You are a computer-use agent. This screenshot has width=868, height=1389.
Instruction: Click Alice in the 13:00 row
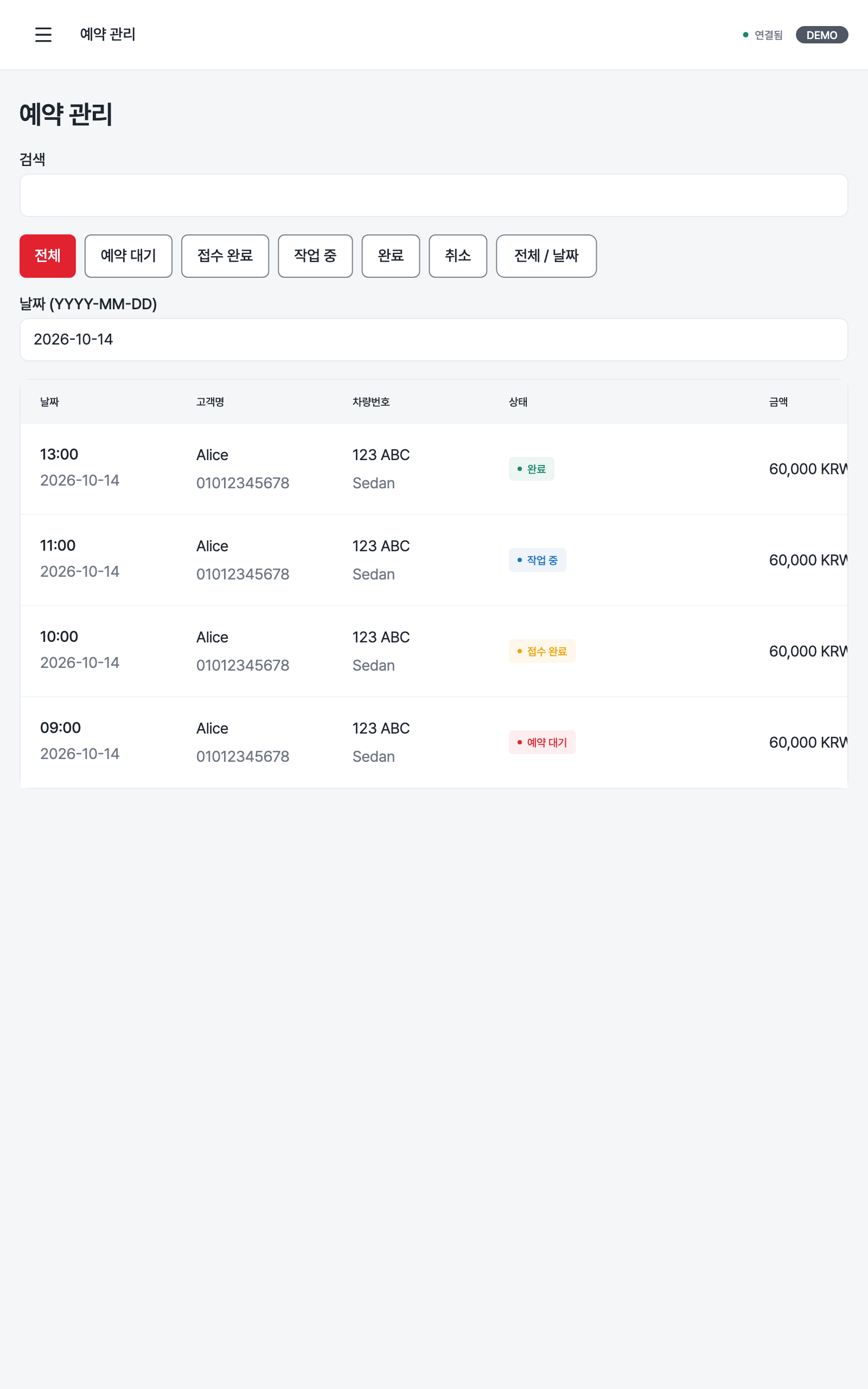pyautogui.click(x=213, y=455)
